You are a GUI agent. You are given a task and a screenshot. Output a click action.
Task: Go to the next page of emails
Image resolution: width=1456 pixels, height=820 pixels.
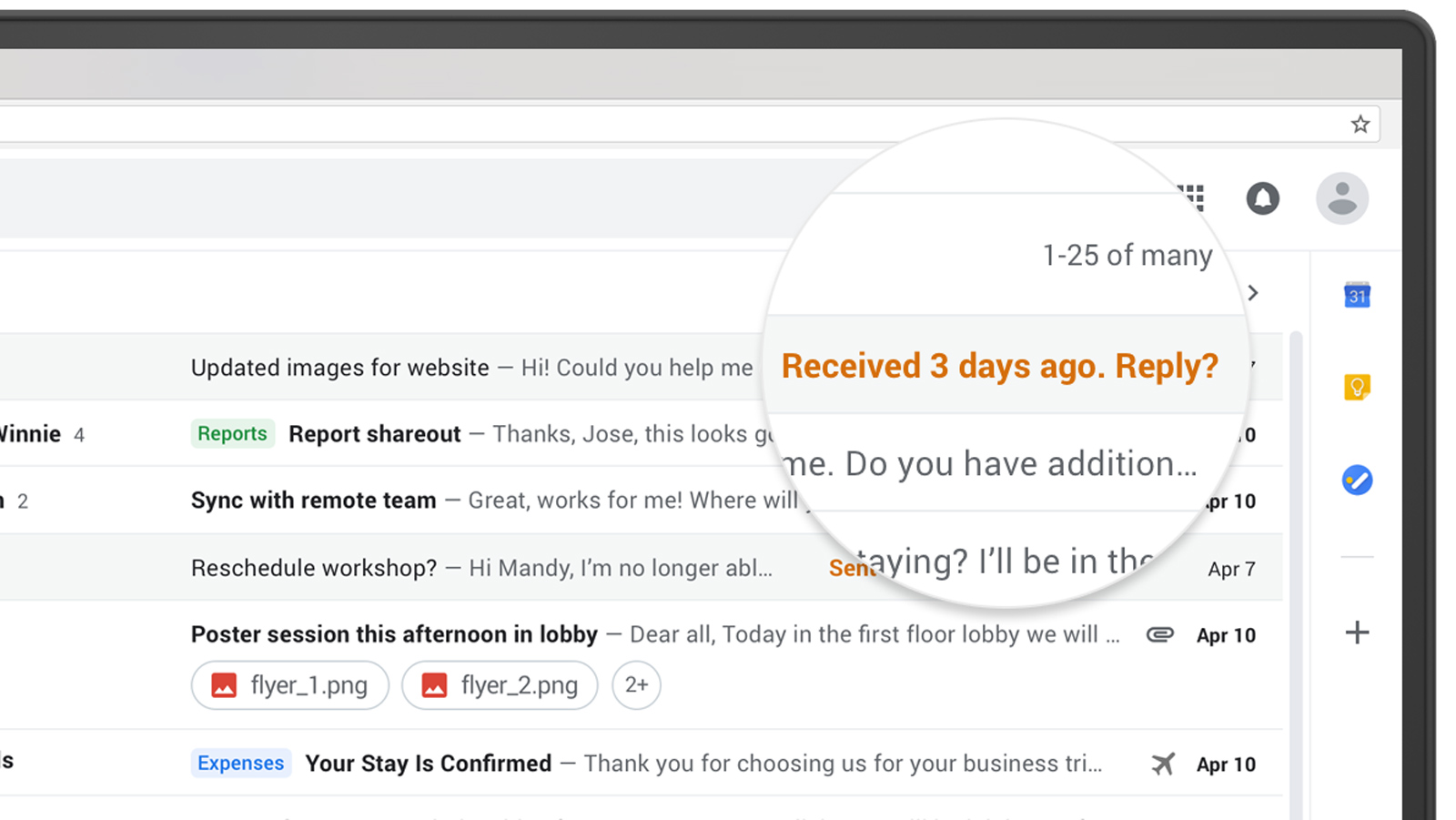point(1253,293)
